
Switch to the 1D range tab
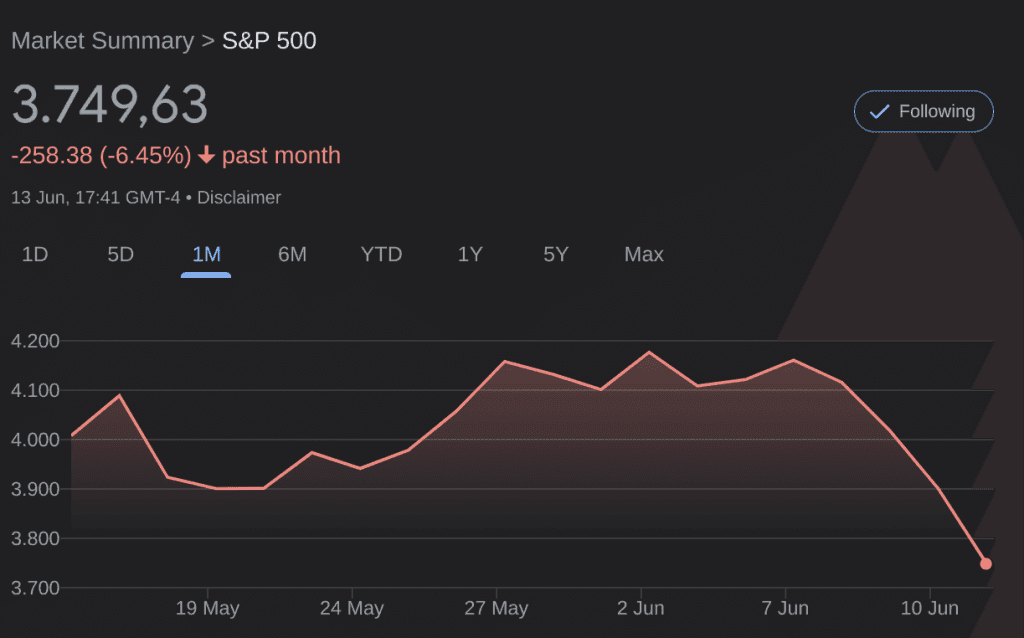[x=35, y=255]
